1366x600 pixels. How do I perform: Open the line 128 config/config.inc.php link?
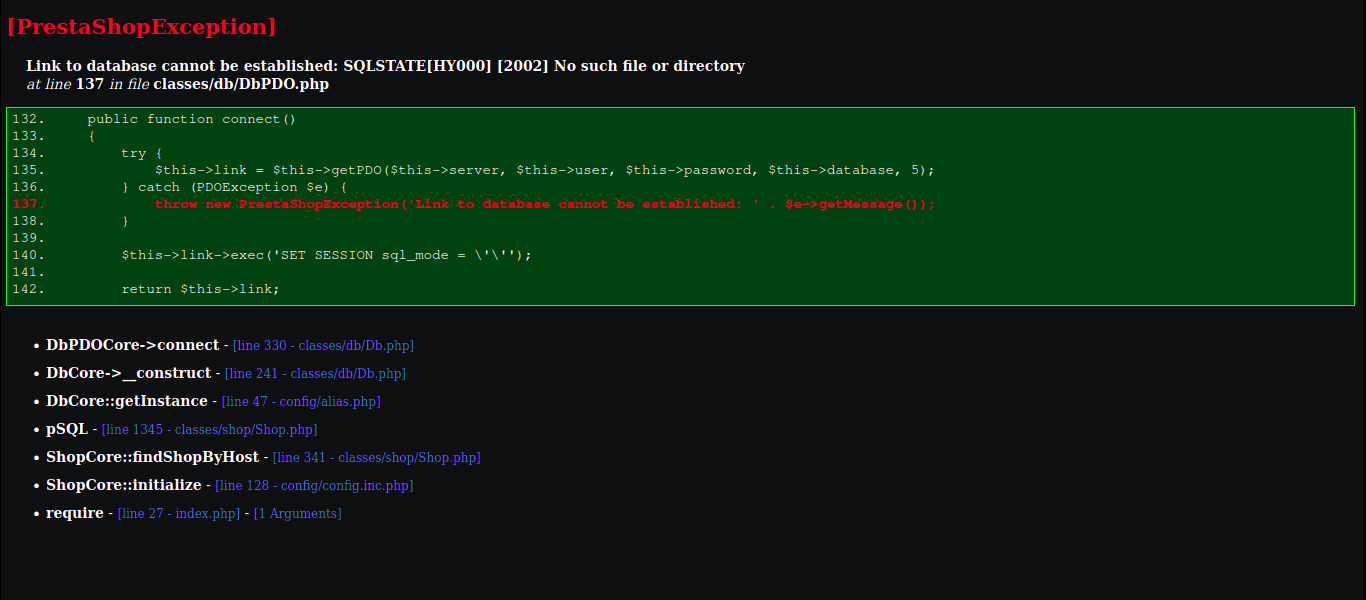pos(314,485)
